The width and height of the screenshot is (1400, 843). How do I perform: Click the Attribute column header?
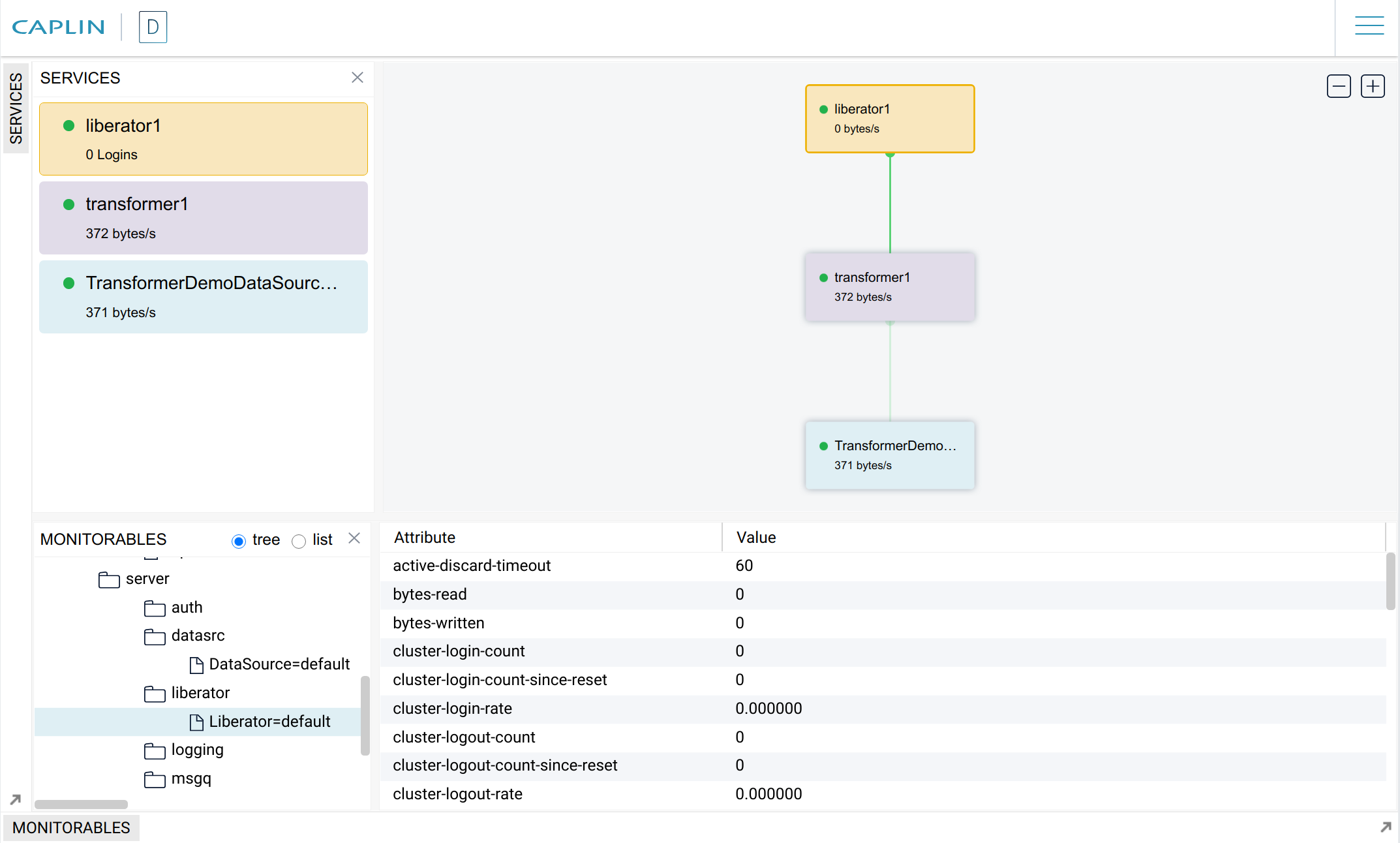[x=551, y=538]
